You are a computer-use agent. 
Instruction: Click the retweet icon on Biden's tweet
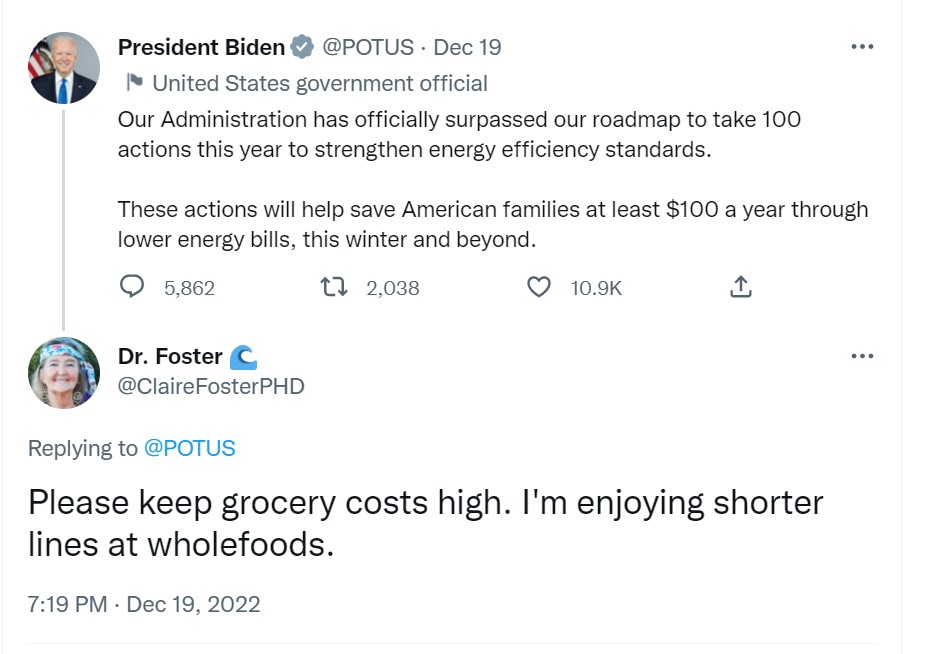pos(331,287)
